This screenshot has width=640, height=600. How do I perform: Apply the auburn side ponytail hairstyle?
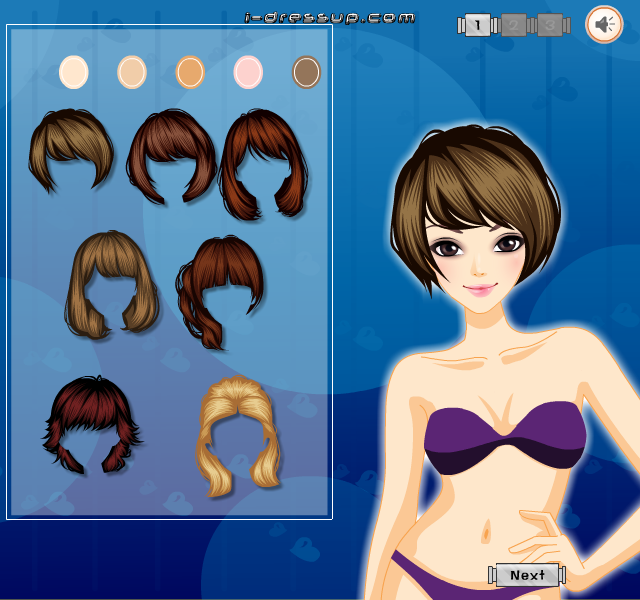pos(219,292)
